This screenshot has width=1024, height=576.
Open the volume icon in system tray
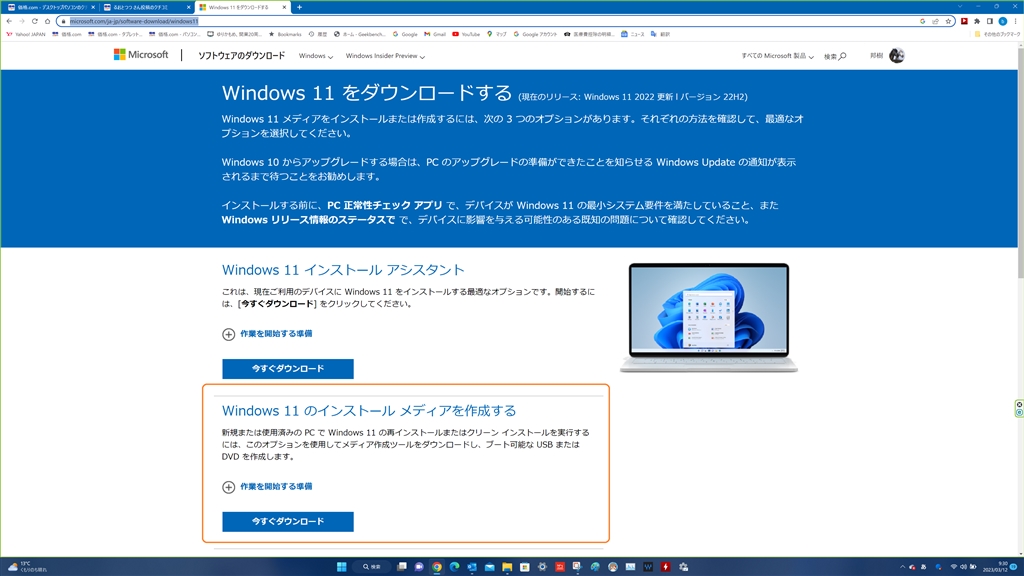point(963,567)
